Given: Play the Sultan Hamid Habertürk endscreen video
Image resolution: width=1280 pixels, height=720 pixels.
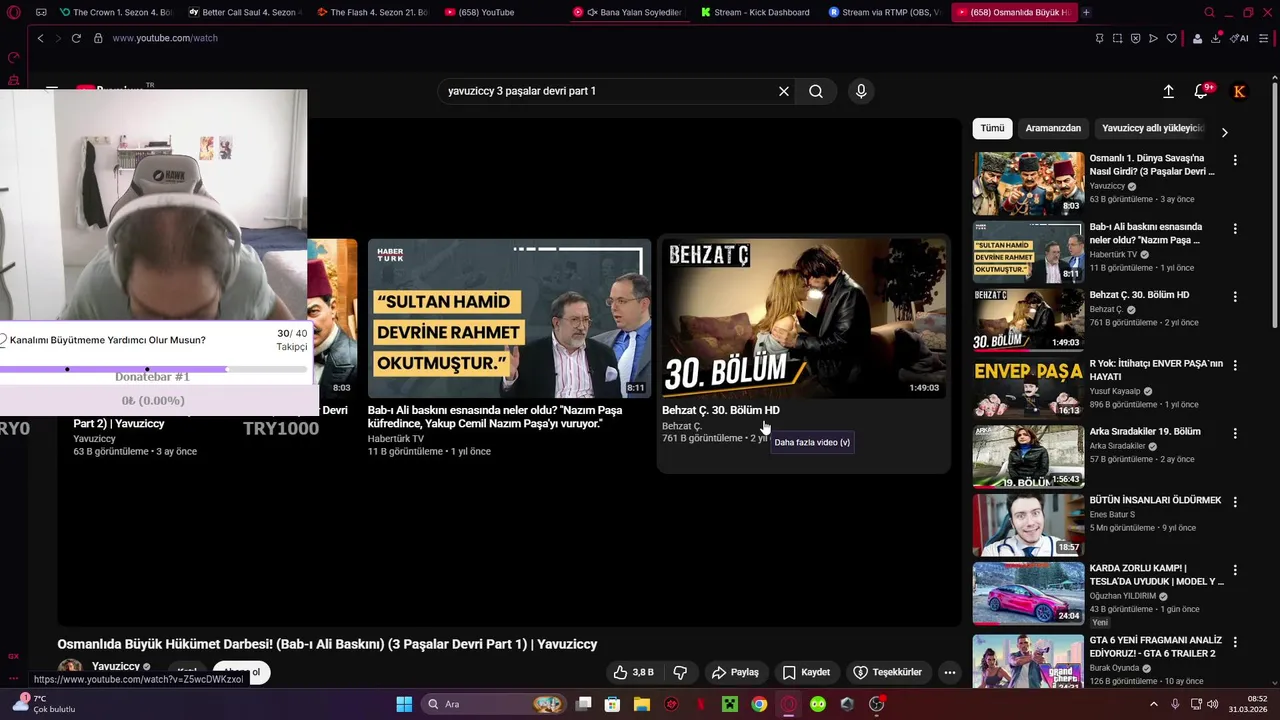Looking at the screenshot, I should pos(509,318).
